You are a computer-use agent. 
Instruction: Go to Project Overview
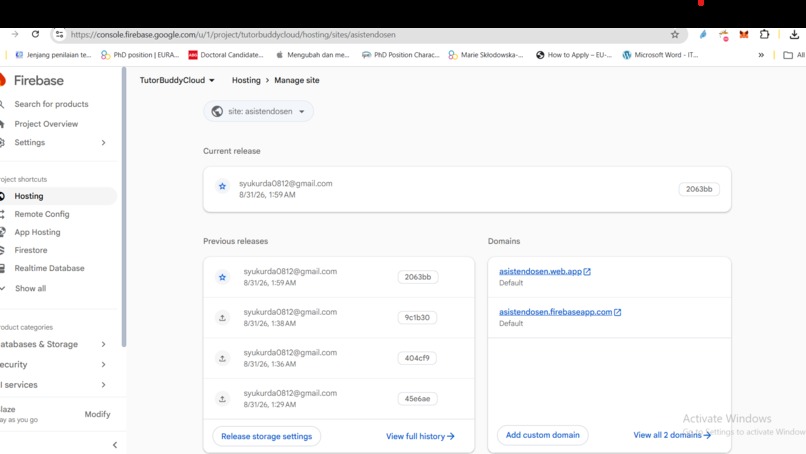coord(46,124)
